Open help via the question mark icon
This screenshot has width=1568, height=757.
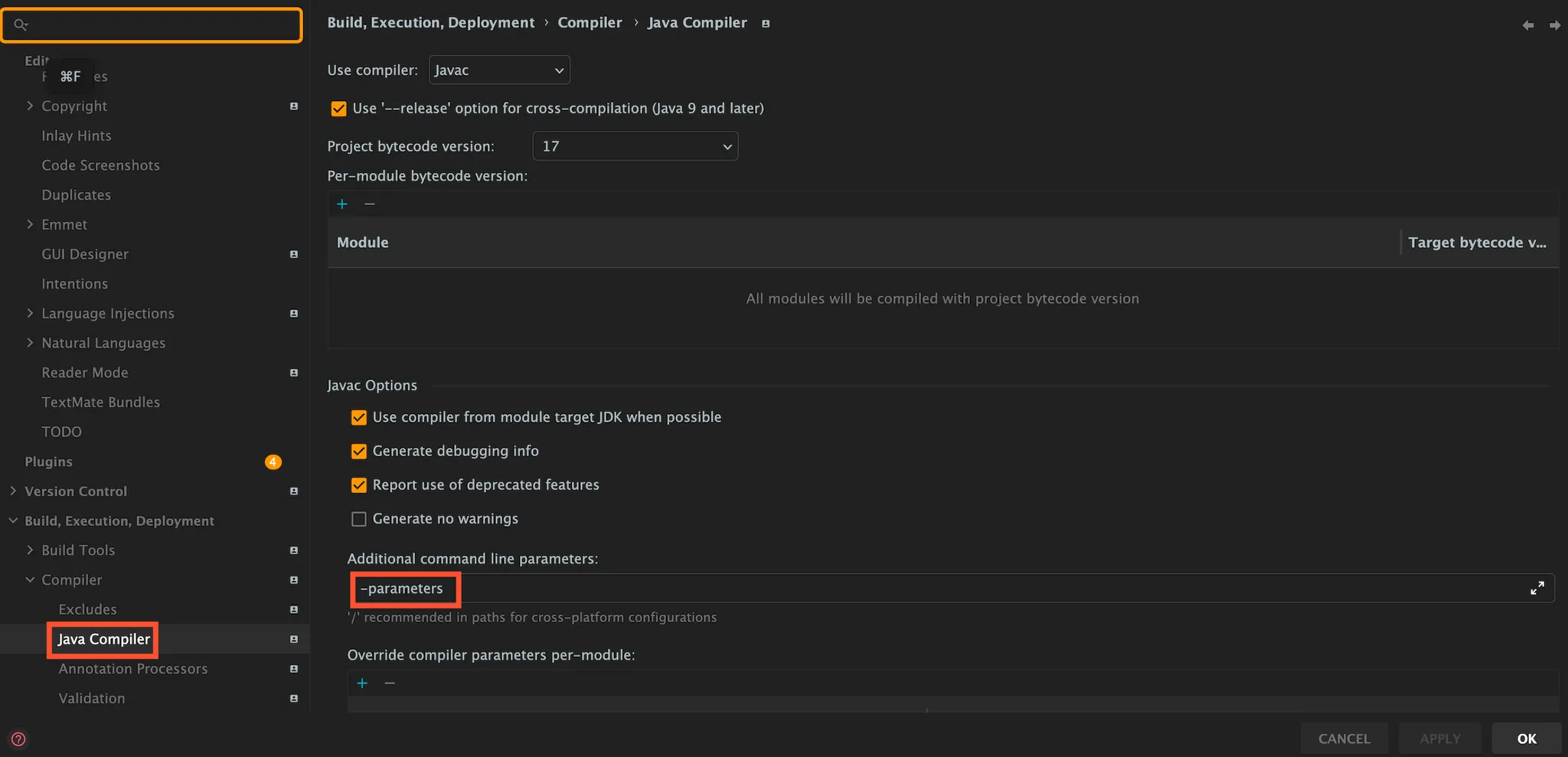[x=18, y=739]
